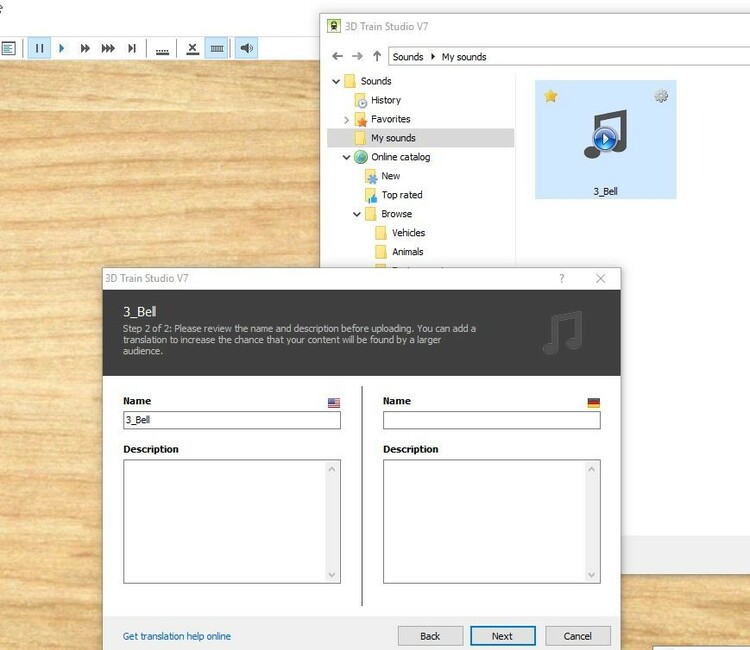This screenshot has width=750, height=650.
Task: Open the gear settings on 3_Bell thumbnail
Action: pyautogui.click(x=661, y=96)
